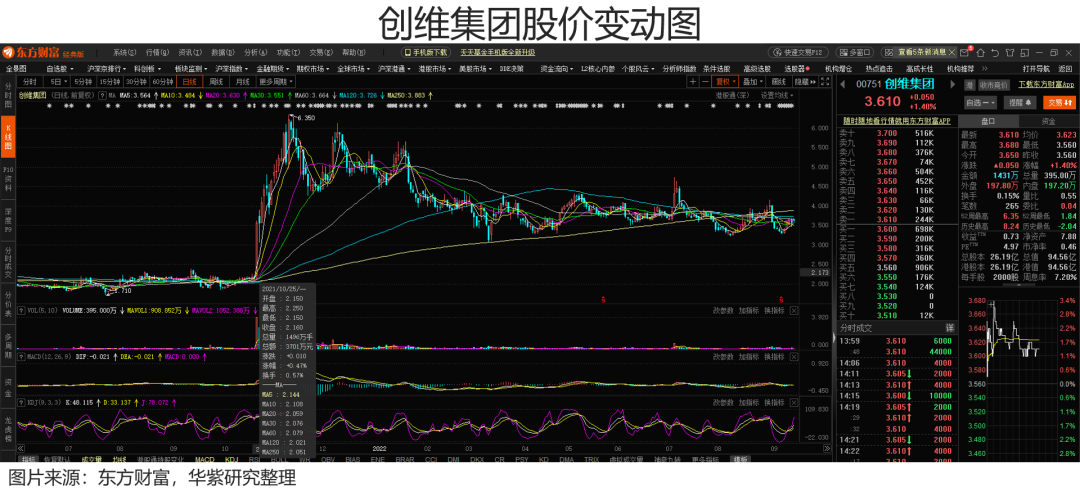Go to the home page icon

click(x=981, y=52)
